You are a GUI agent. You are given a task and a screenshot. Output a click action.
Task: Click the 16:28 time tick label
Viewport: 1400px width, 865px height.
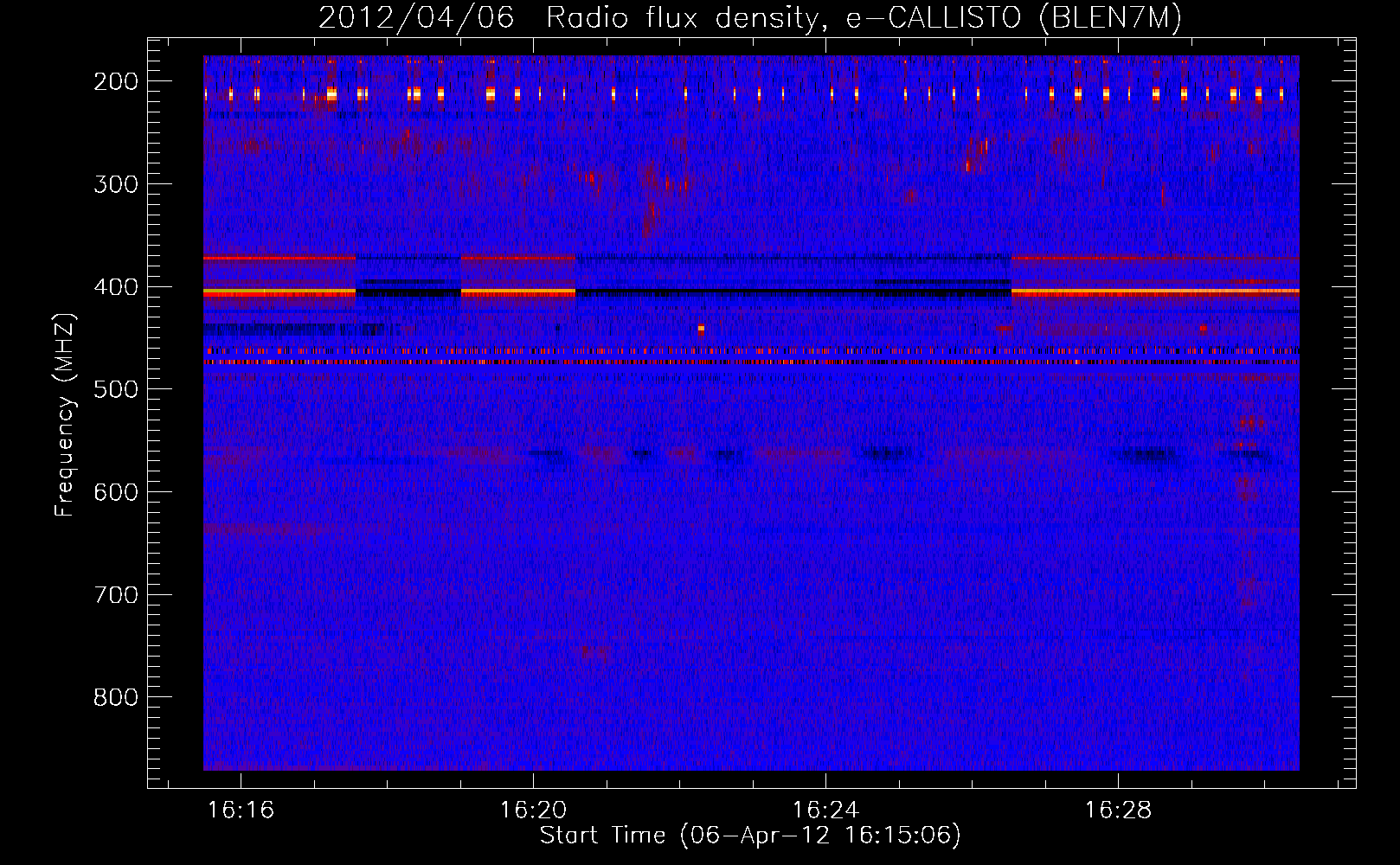tap(1119, 811)
